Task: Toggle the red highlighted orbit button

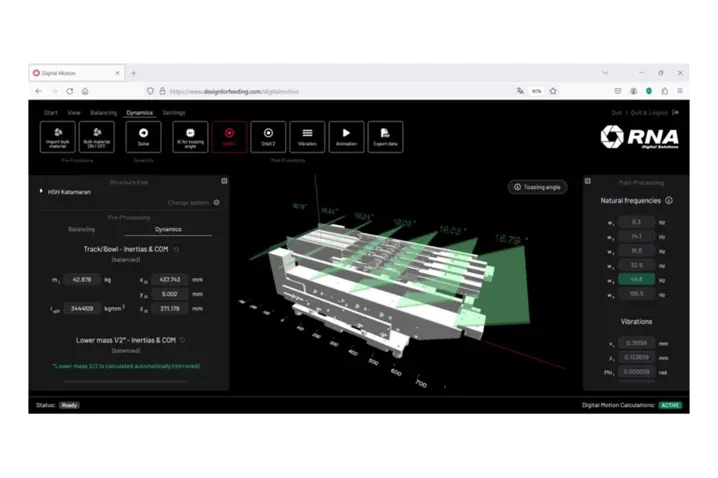Action: [x=229, y=135]
